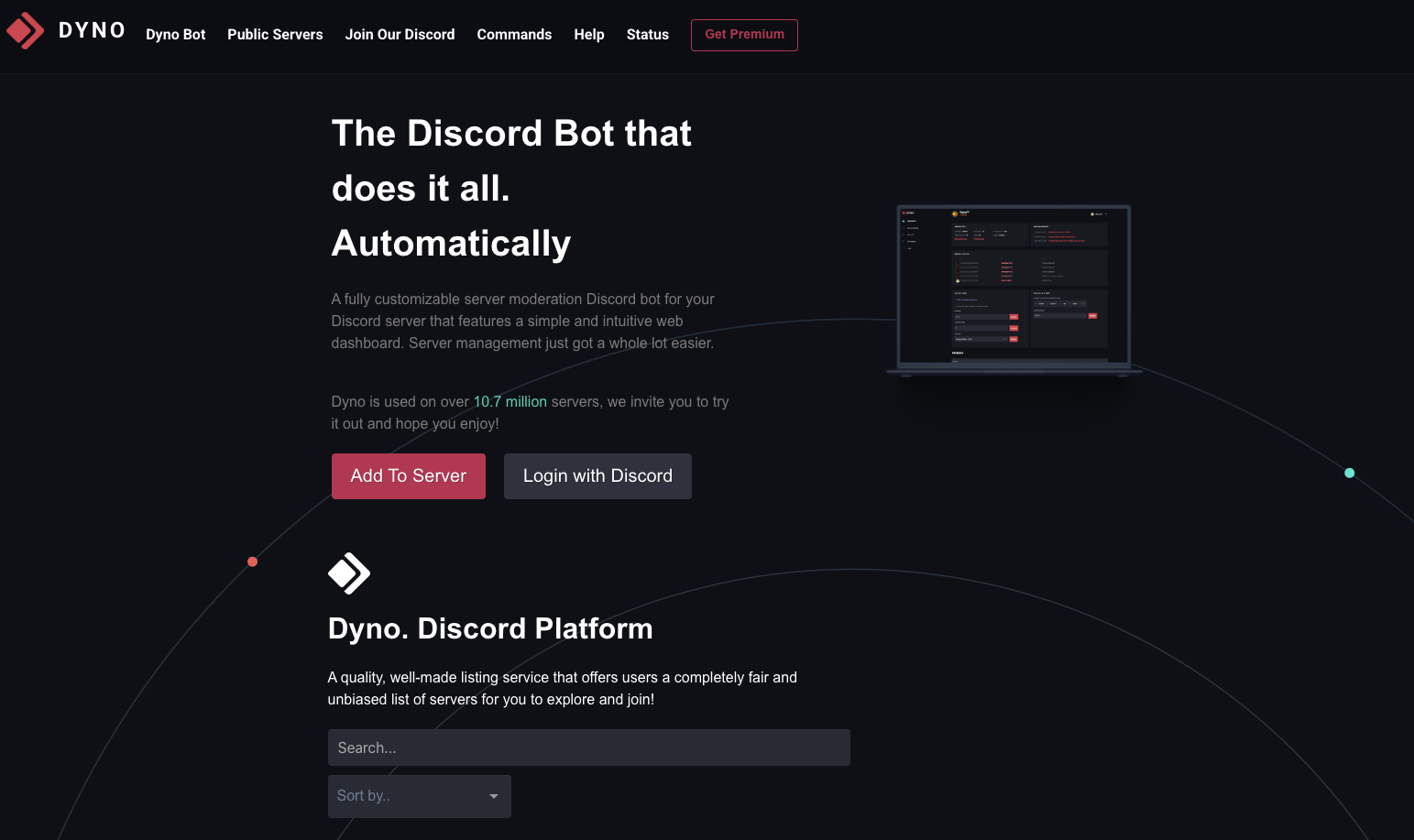1414x840 pixels.
Task: Click the Dyno diamond logo in the navbar
Action: pyautogui.click(x=24, y=29)
